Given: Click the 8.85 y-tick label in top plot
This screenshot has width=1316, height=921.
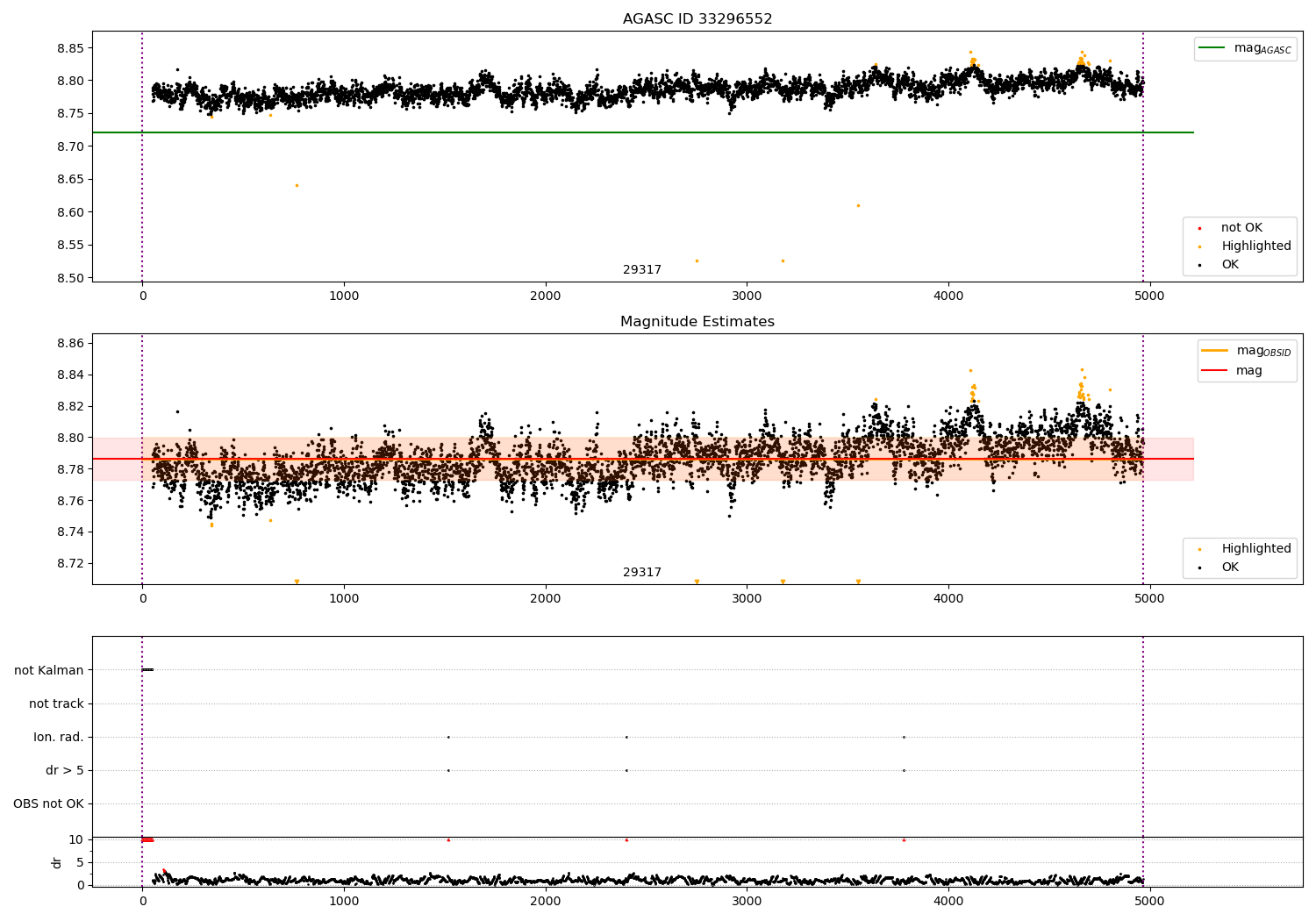Looking at the screenshot, I should coord(70,48).
